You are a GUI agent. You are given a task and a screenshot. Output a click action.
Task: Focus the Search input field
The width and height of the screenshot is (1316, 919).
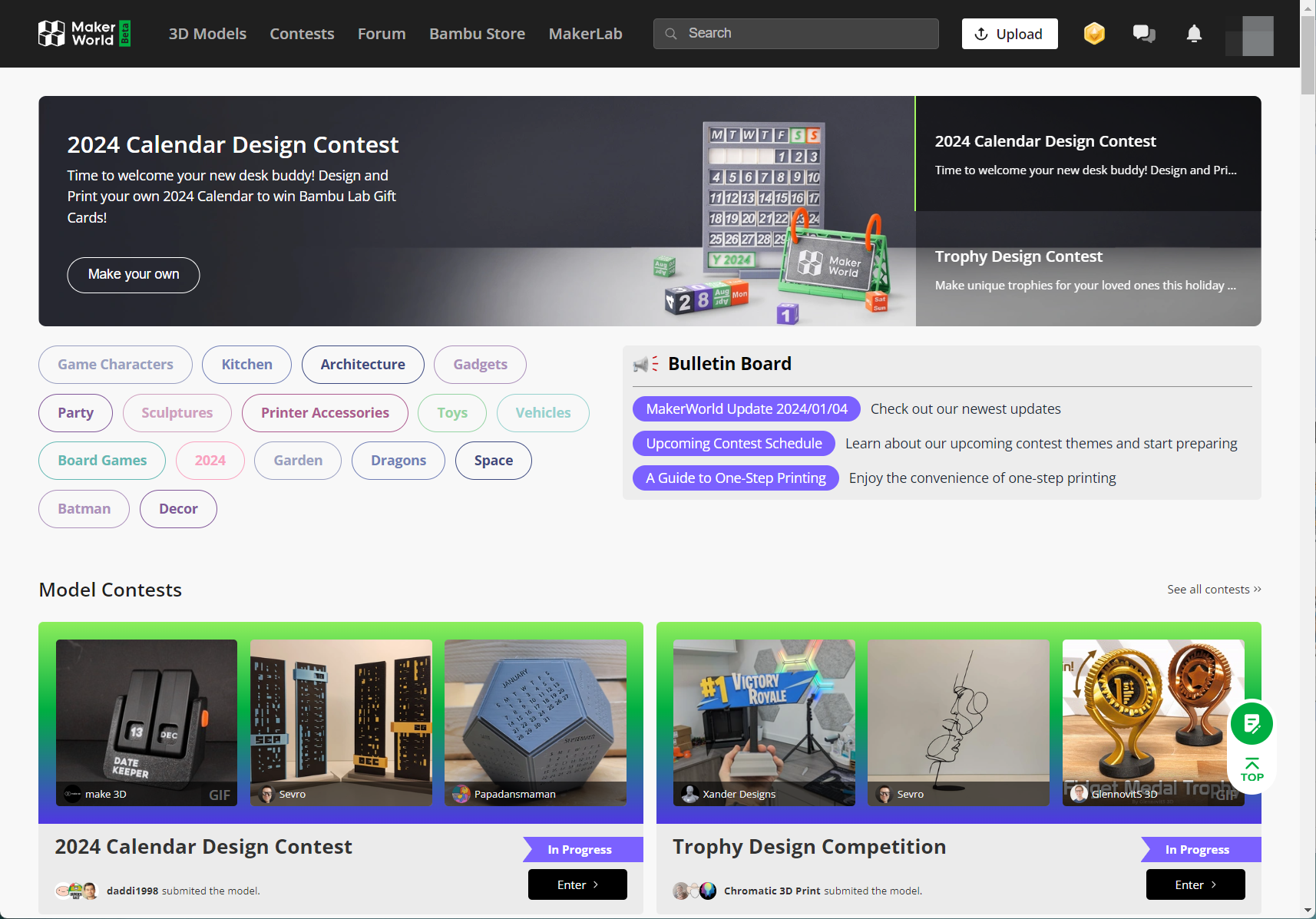(x=795, y=34)
